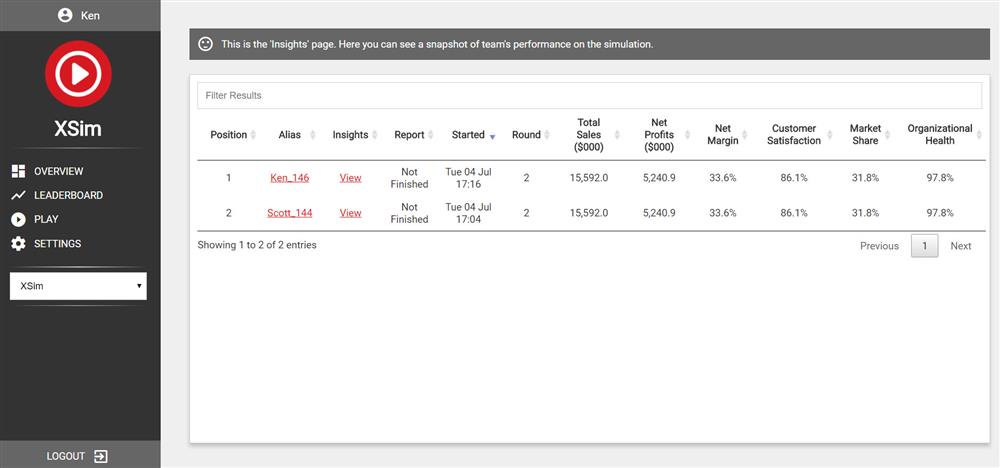Click the Settings gear icon
This screenshot has height=468, width=1000.
click(x=18, y=244)
